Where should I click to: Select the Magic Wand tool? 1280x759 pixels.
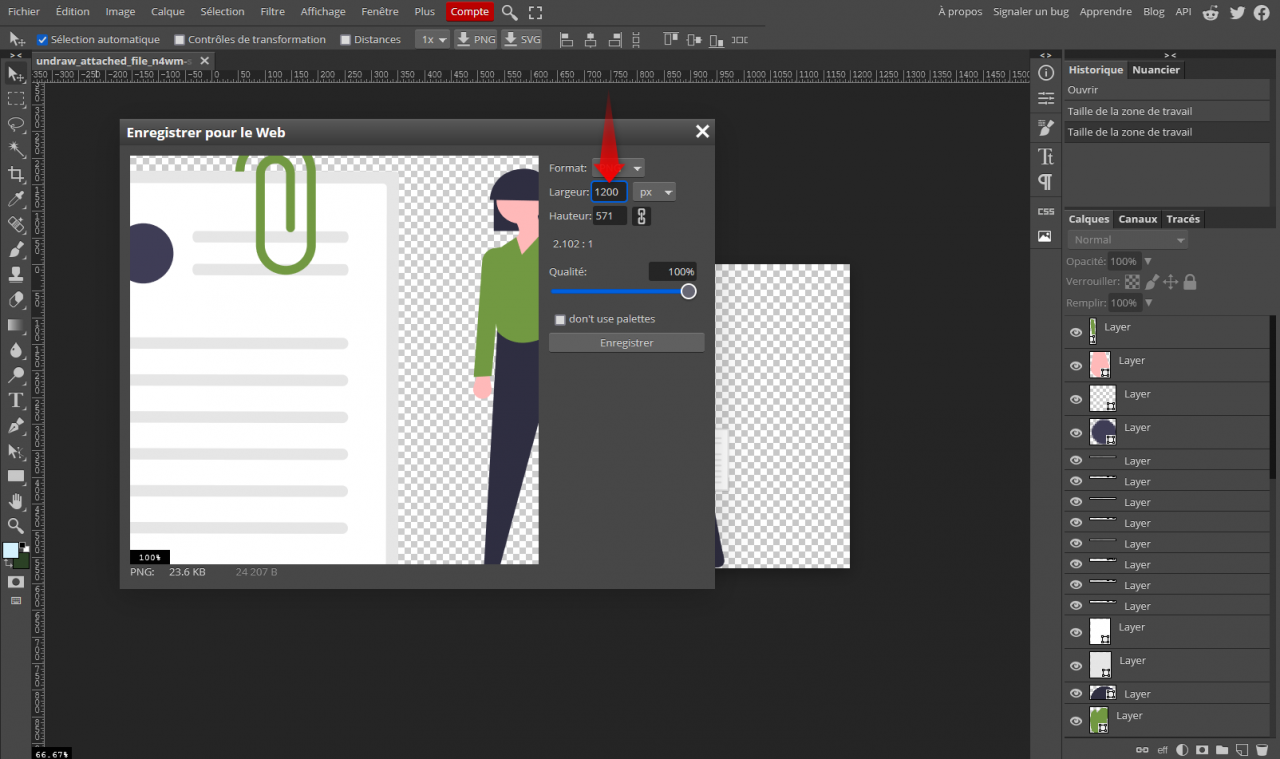point(16,150)
